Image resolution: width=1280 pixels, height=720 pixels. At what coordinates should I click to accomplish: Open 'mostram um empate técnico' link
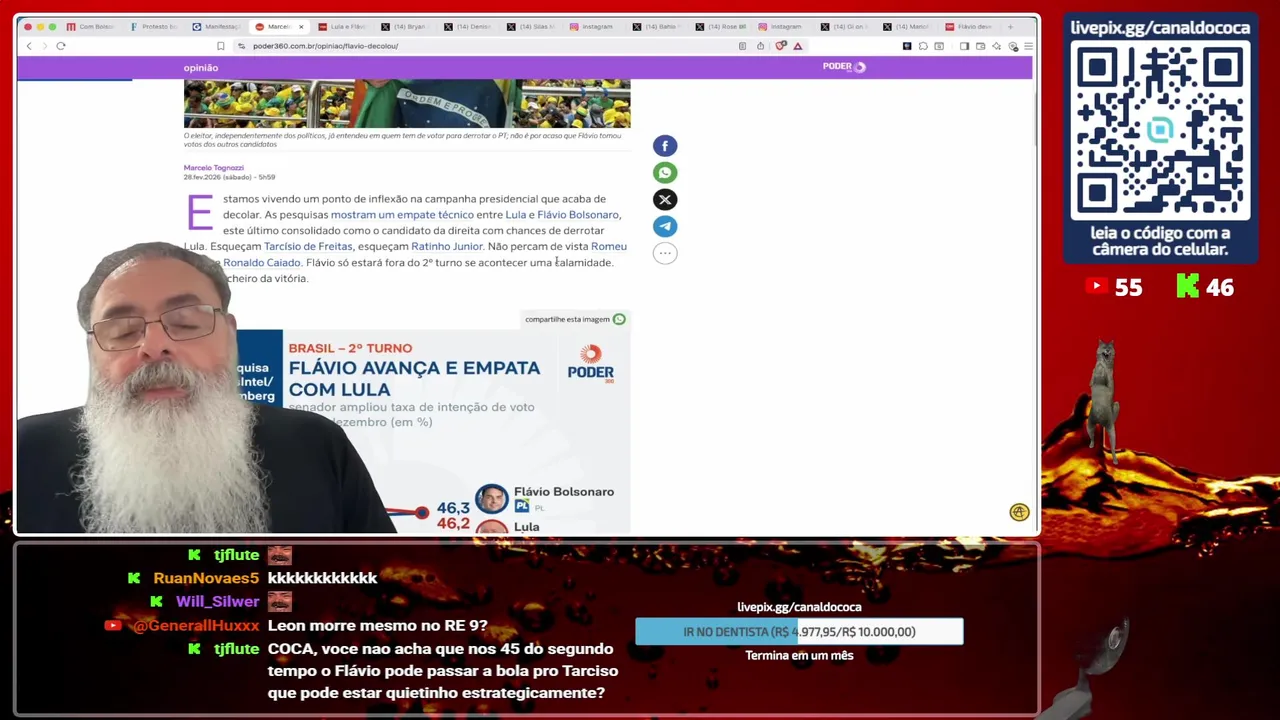pyautogui.click(x=402, y=215)
